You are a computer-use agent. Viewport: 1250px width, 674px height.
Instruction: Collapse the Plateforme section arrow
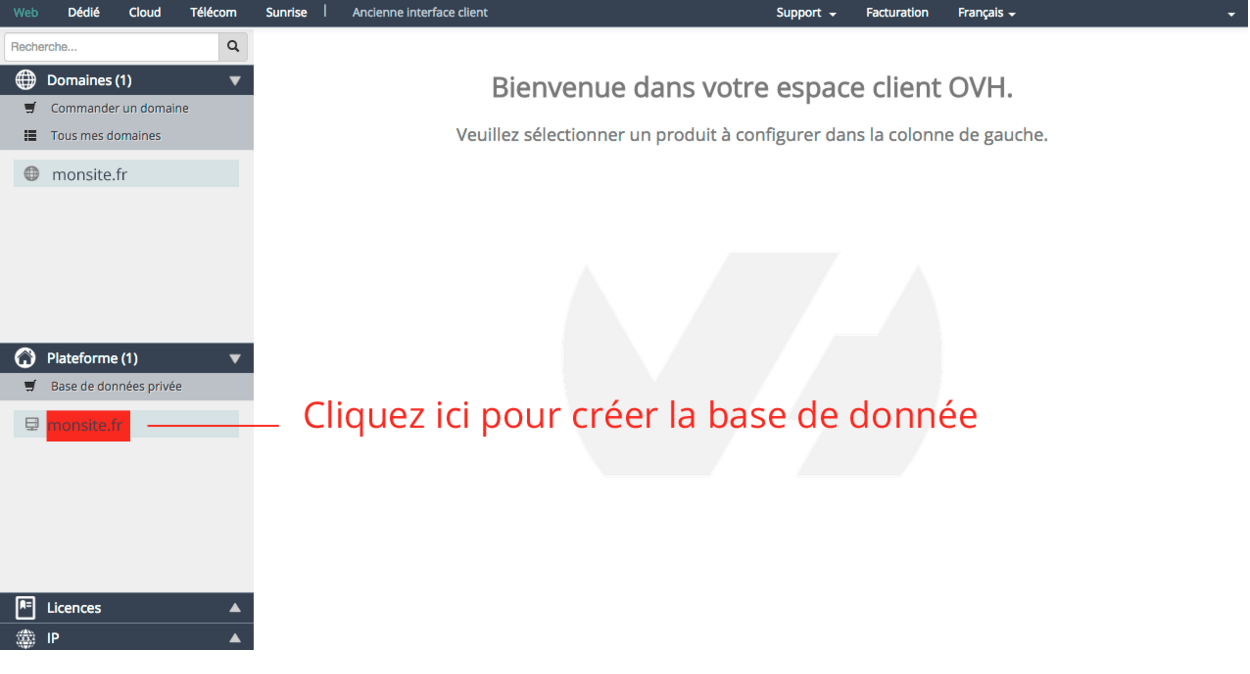coord(235,359)
